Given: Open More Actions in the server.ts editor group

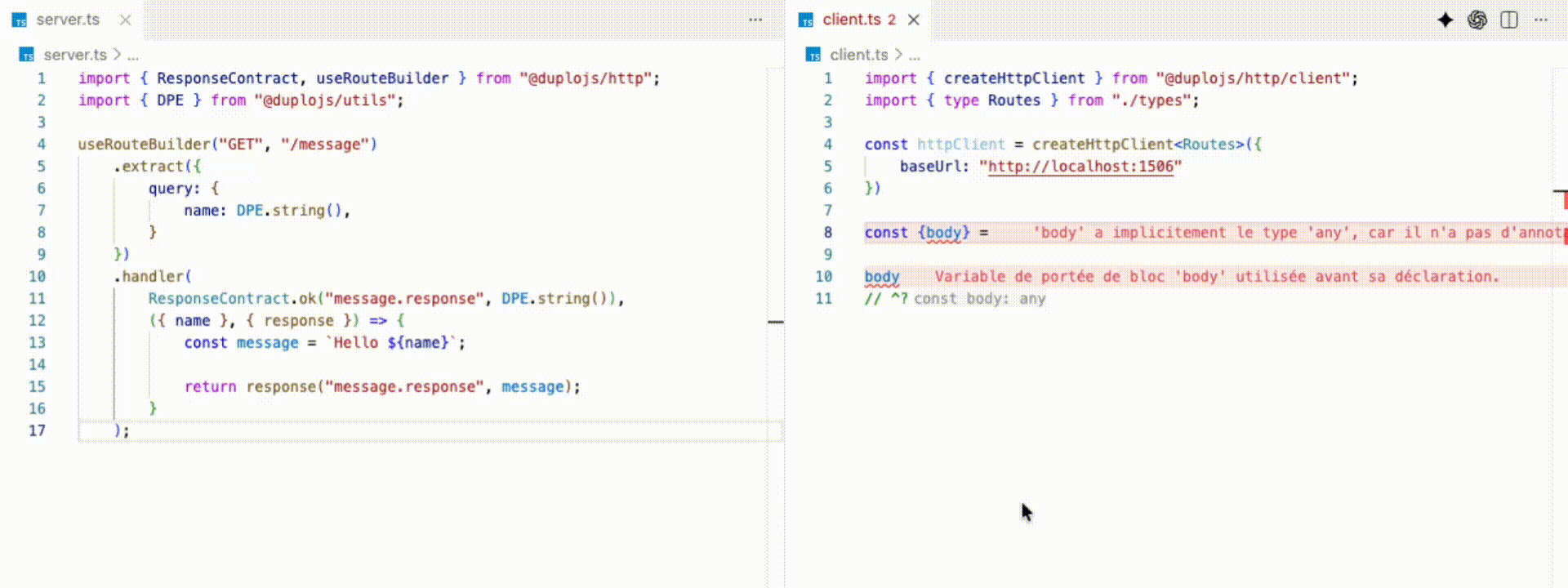Looking at the screenshot, I should [x=755, y=20].
